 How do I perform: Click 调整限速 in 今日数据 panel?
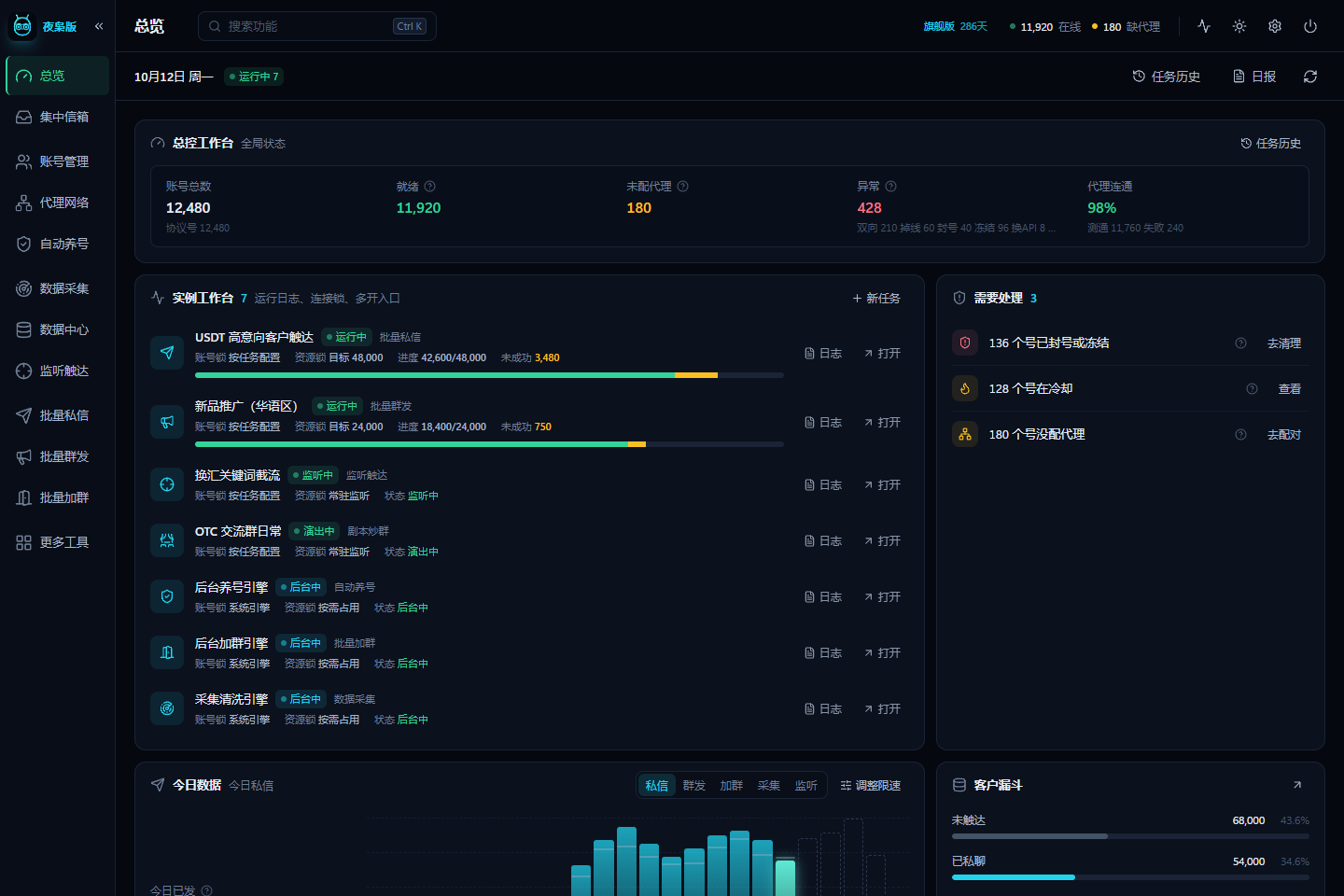871,786
